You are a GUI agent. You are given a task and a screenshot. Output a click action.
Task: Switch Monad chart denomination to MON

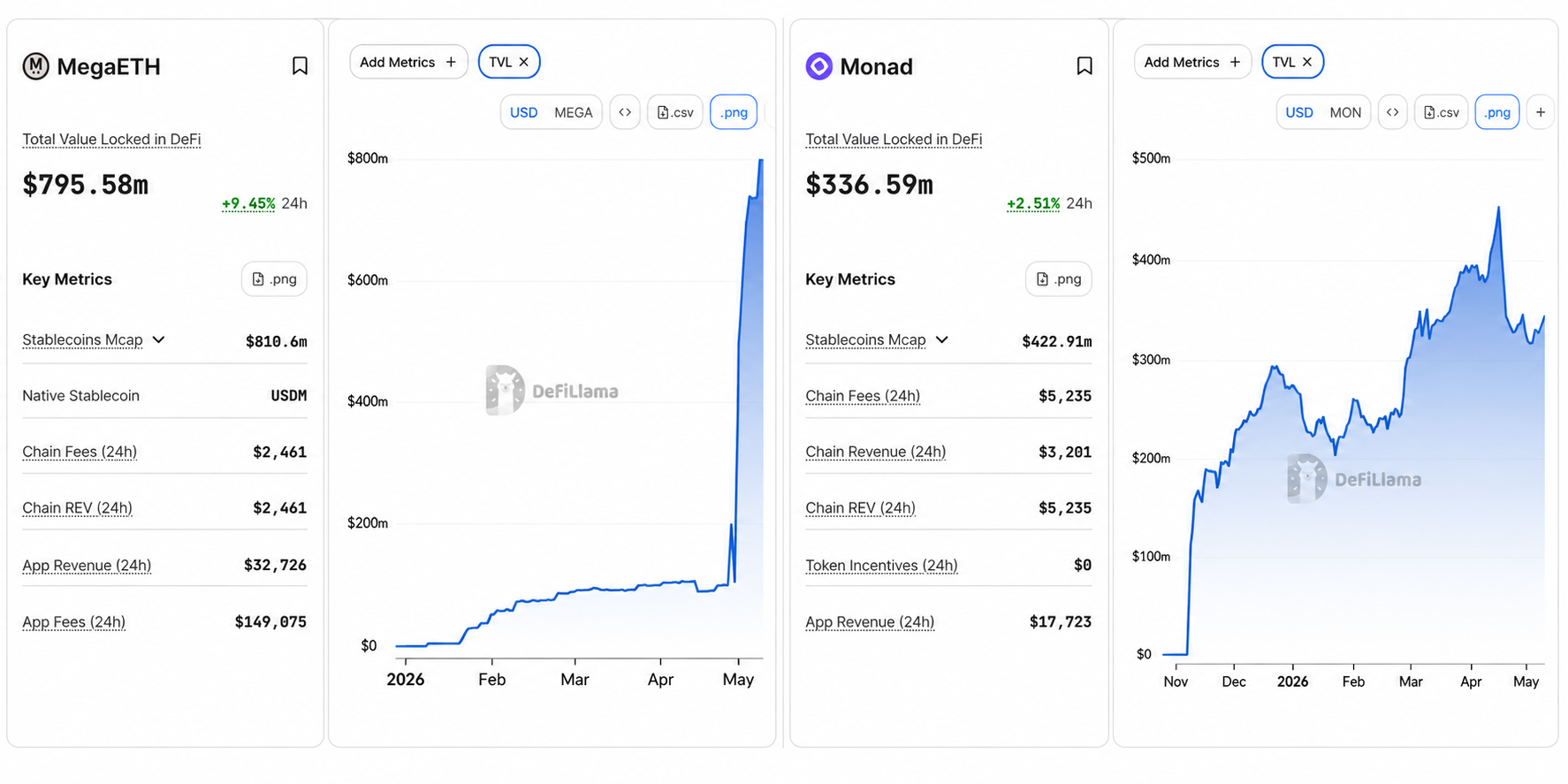click(1345, 112)
